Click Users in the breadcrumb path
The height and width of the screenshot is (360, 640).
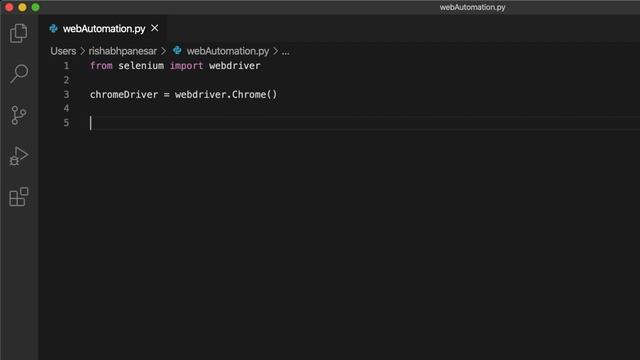pos(63,51)
